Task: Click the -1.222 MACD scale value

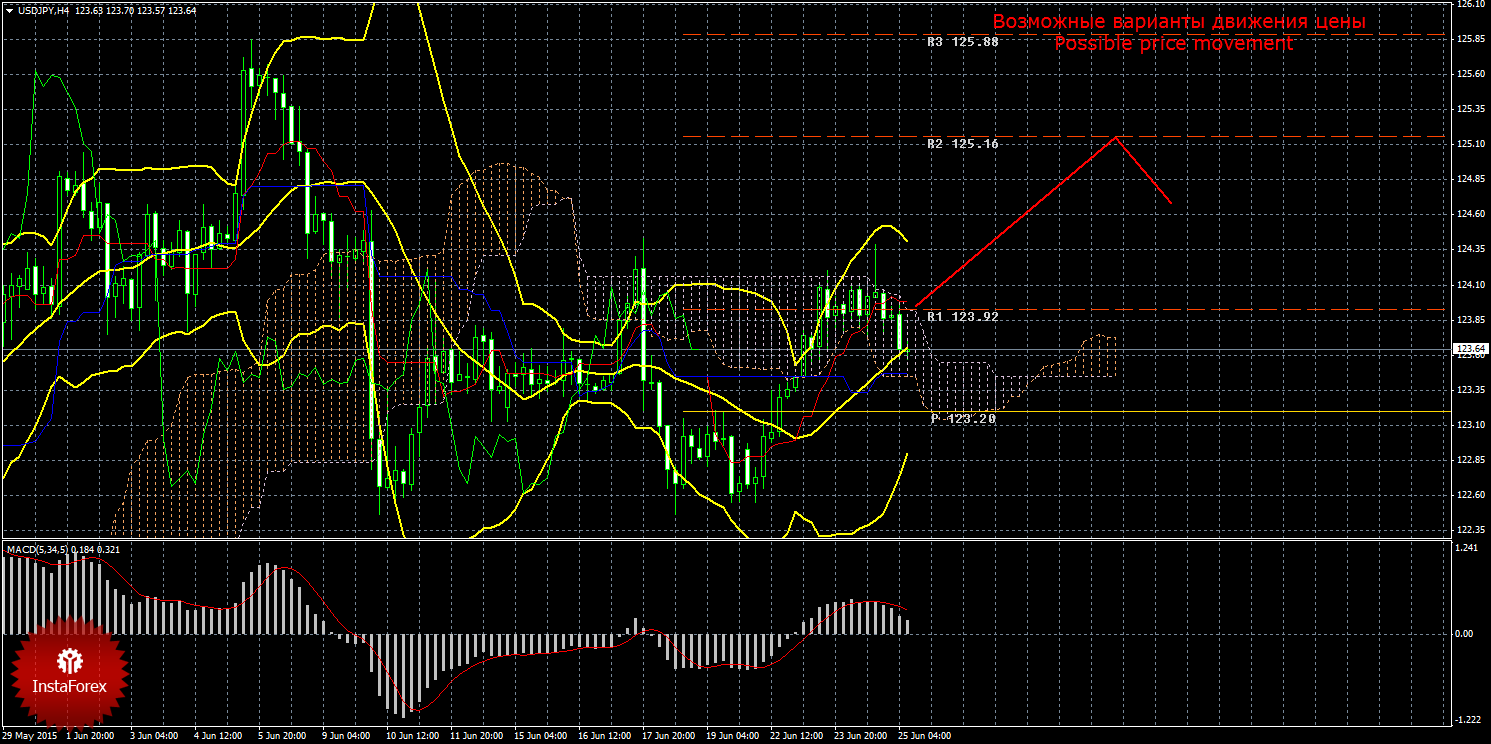Action: (x=1466, y=720)
